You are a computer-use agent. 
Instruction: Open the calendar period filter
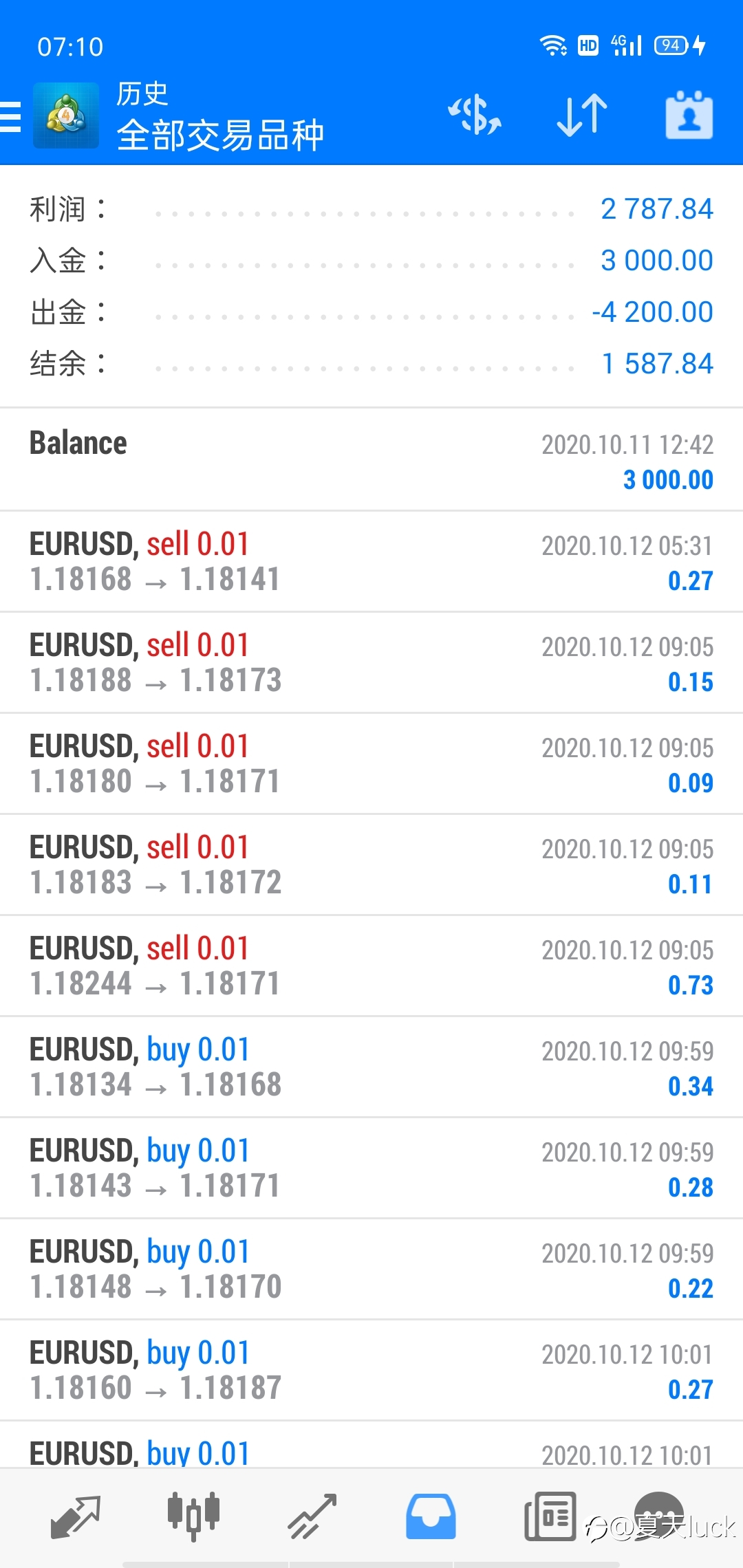tap(689, 115)
